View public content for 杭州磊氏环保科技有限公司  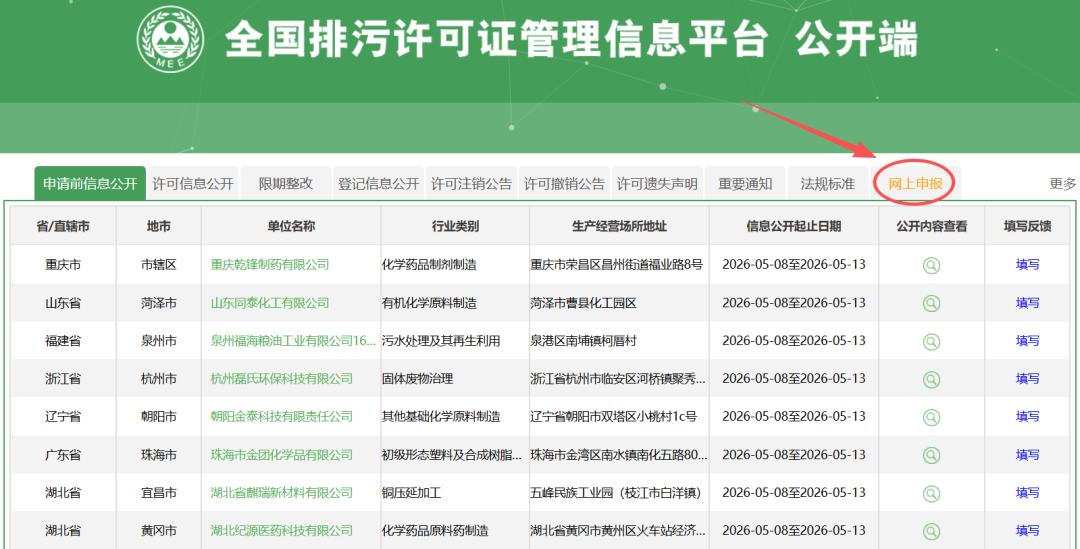[x=931, y=379]
